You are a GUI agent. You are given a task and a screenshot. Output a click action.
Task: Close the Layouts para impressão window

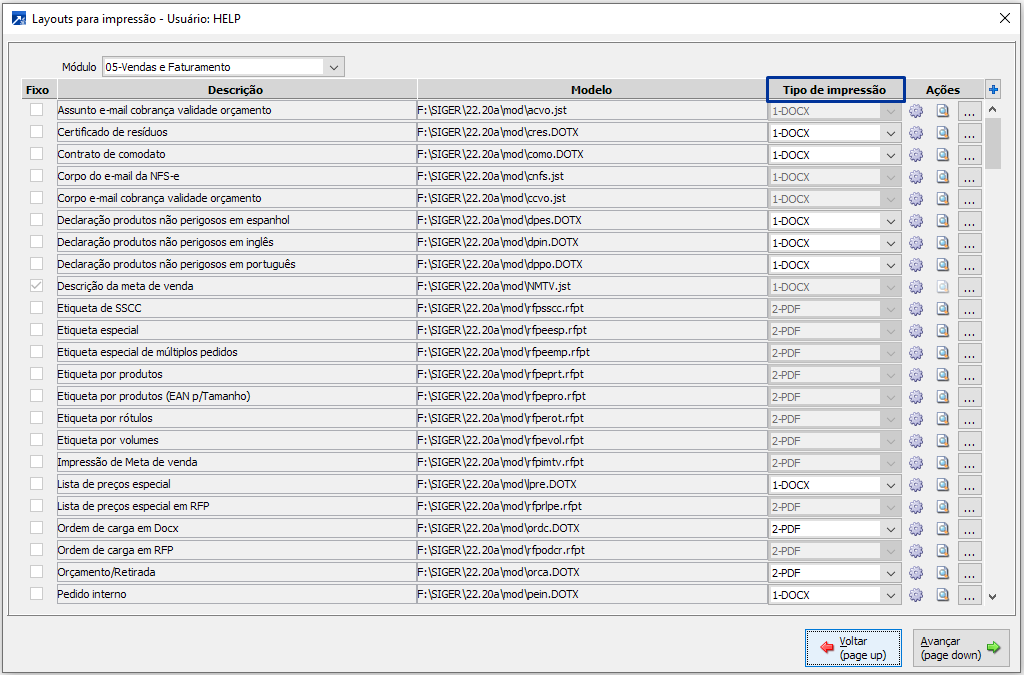tap(1004, 18)
